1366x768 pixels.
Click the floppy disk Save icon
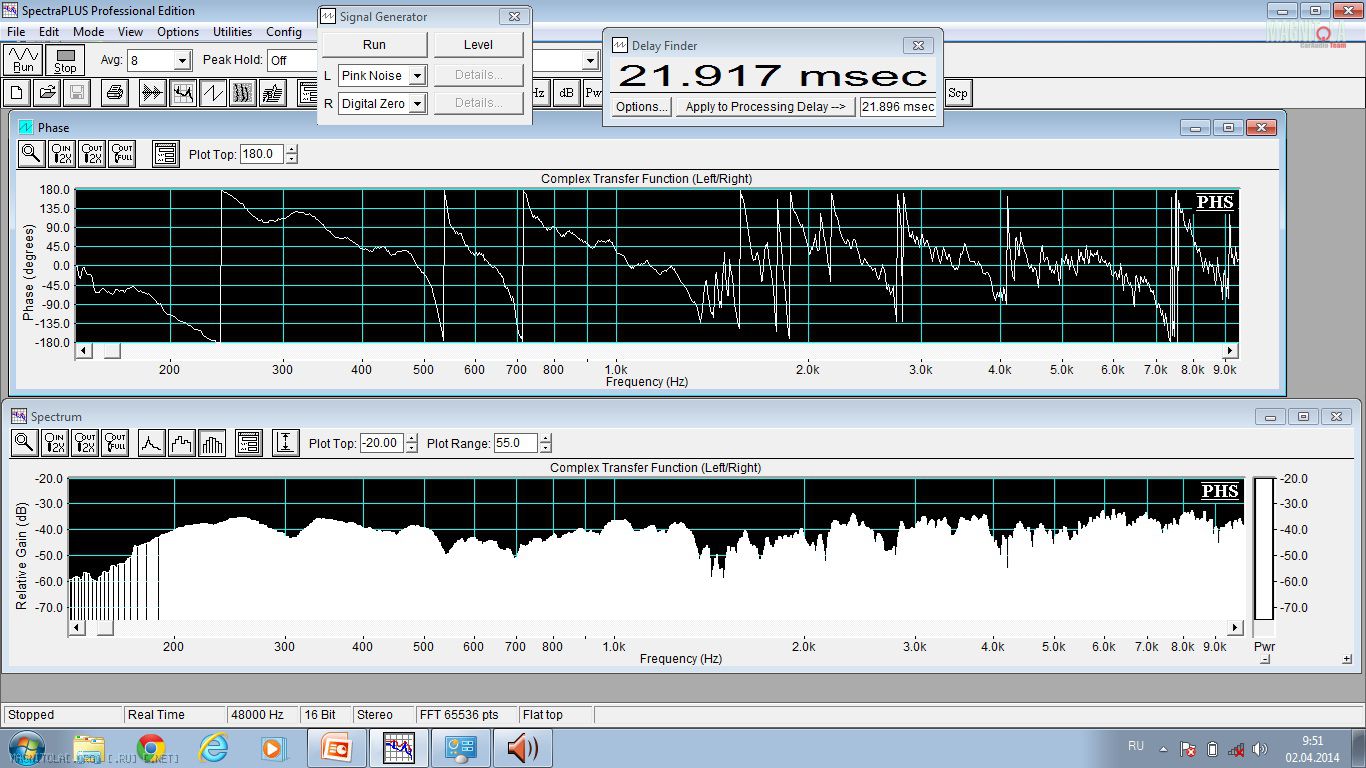77,93
